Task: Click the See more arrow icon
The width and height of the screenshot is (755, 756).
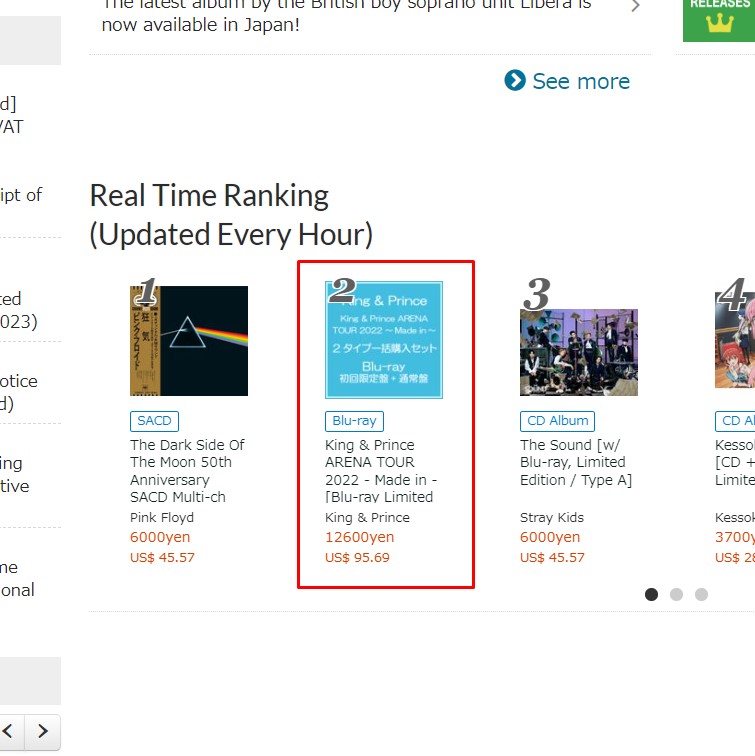Action: 515,81
